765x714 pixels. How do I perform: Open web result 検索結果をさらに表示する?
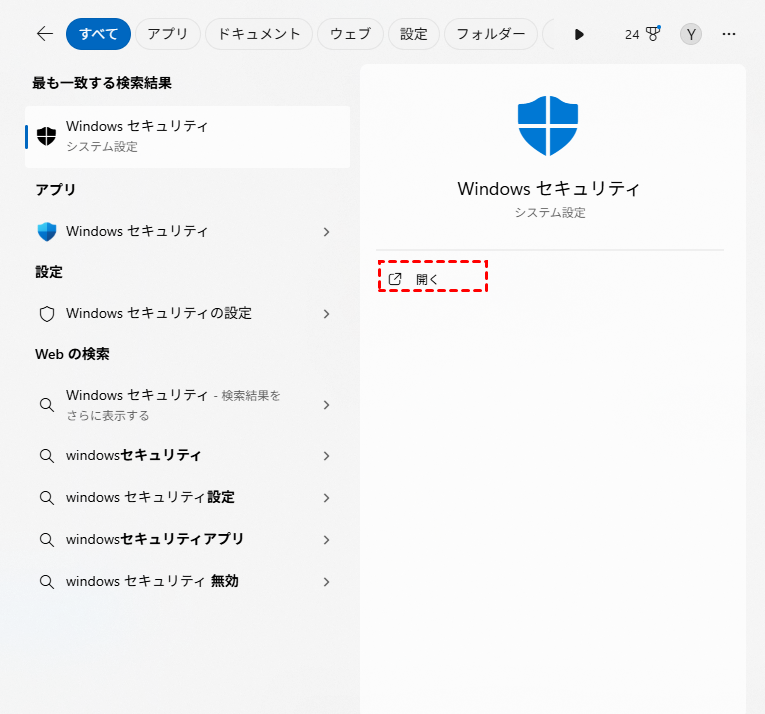pyautogui.click(x=187, y=405)
